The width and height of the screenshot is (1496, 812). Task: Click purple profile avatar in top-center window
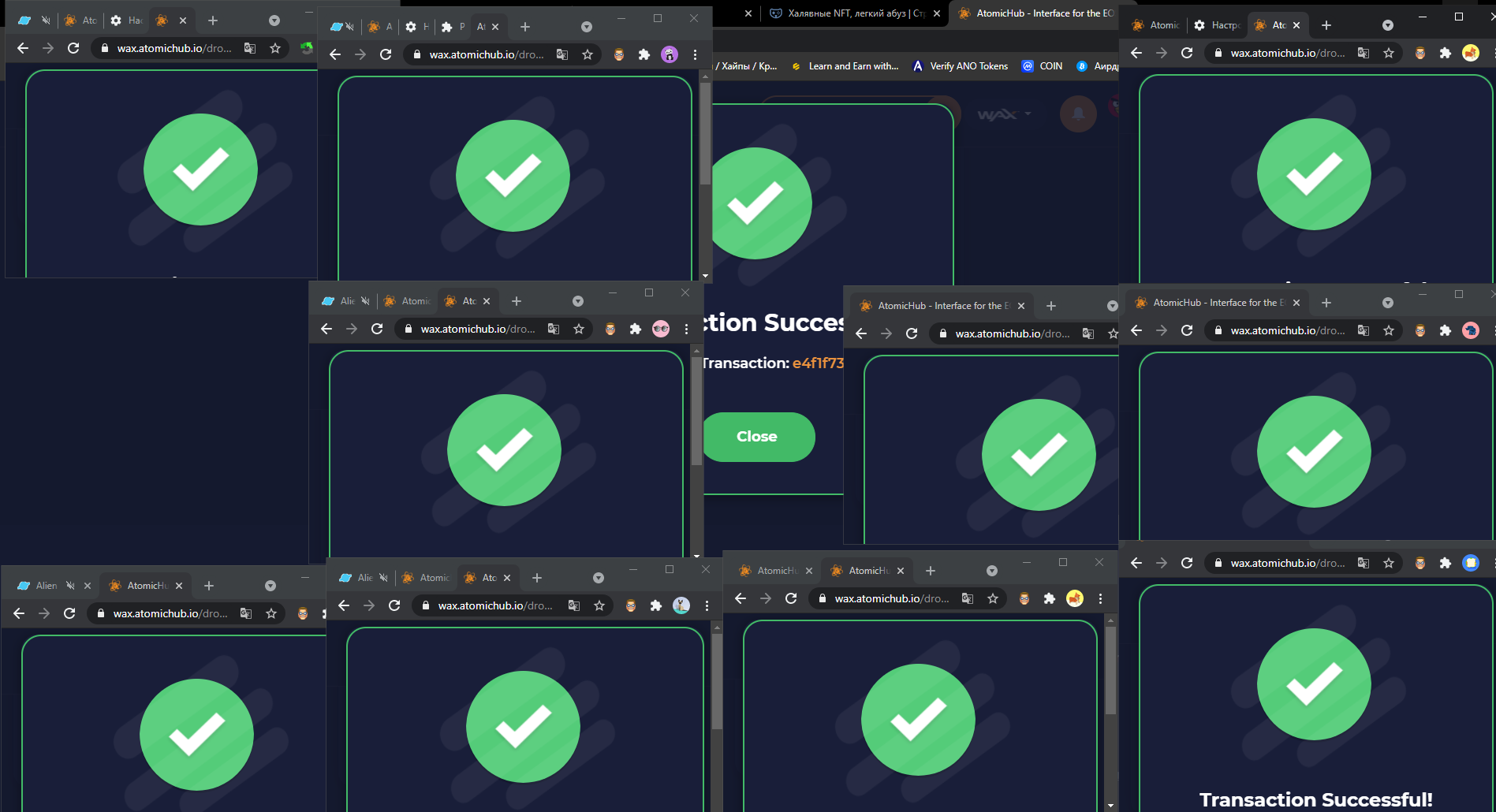[670, 54]
